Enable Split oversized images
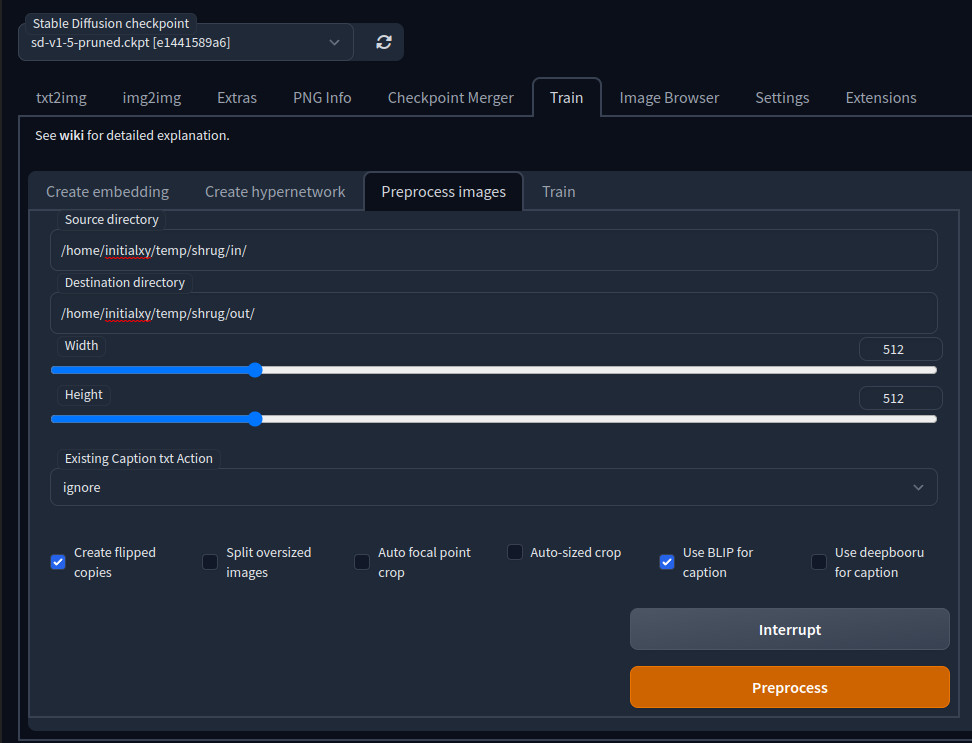 [x=210, y=562]
